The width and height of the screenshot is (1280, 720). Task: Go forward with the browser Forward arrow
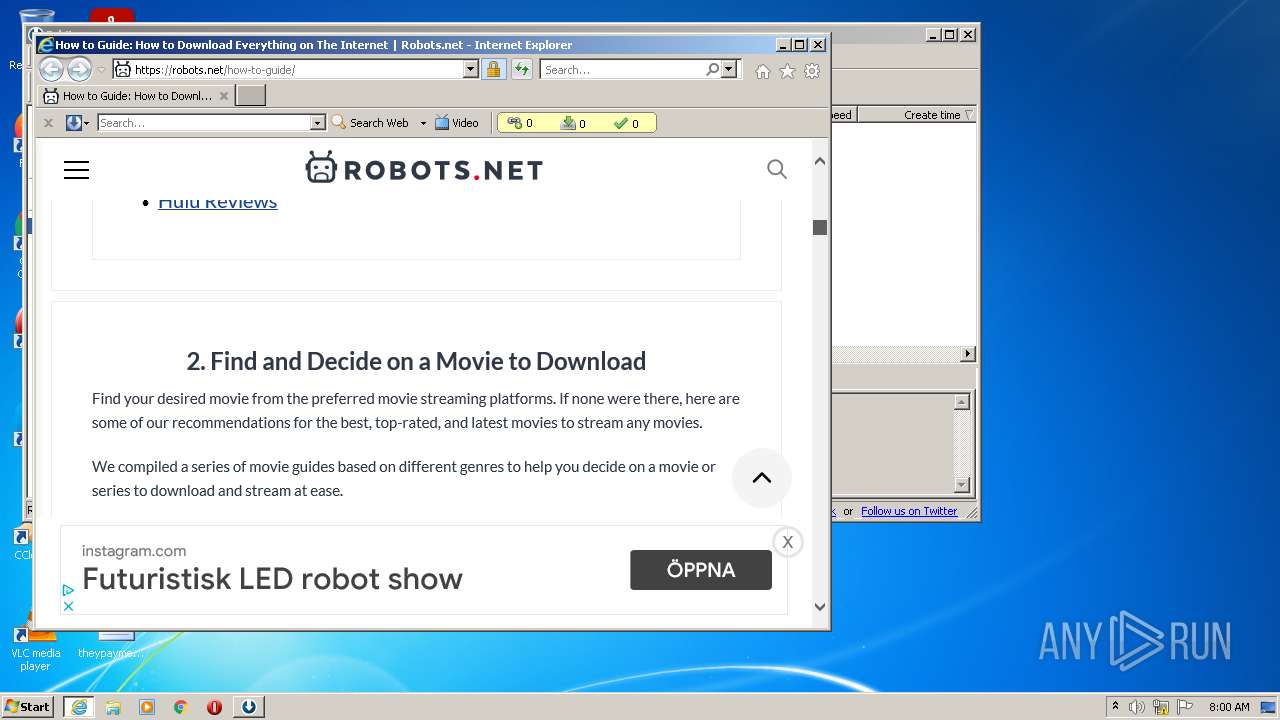(x=79, y=69)
